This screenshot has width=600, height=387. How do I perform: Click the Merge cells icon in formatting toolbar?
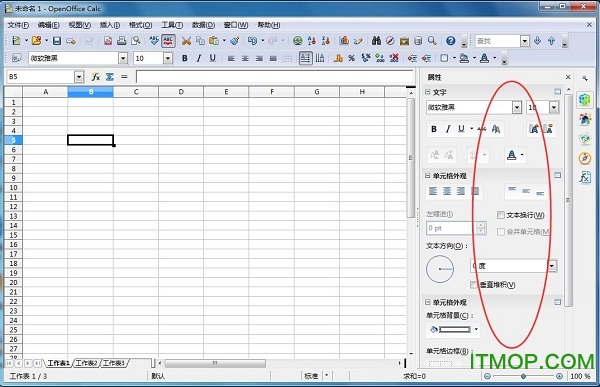(287, 58)
